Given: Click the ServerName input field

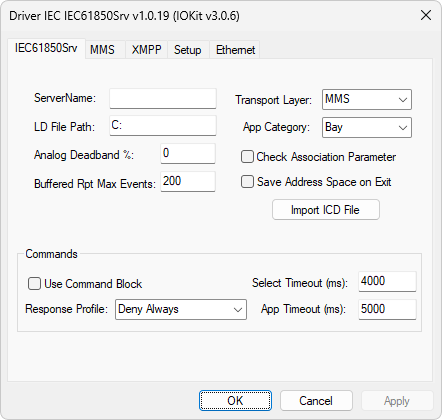Looking at the screenshot, I should (163, 98).
